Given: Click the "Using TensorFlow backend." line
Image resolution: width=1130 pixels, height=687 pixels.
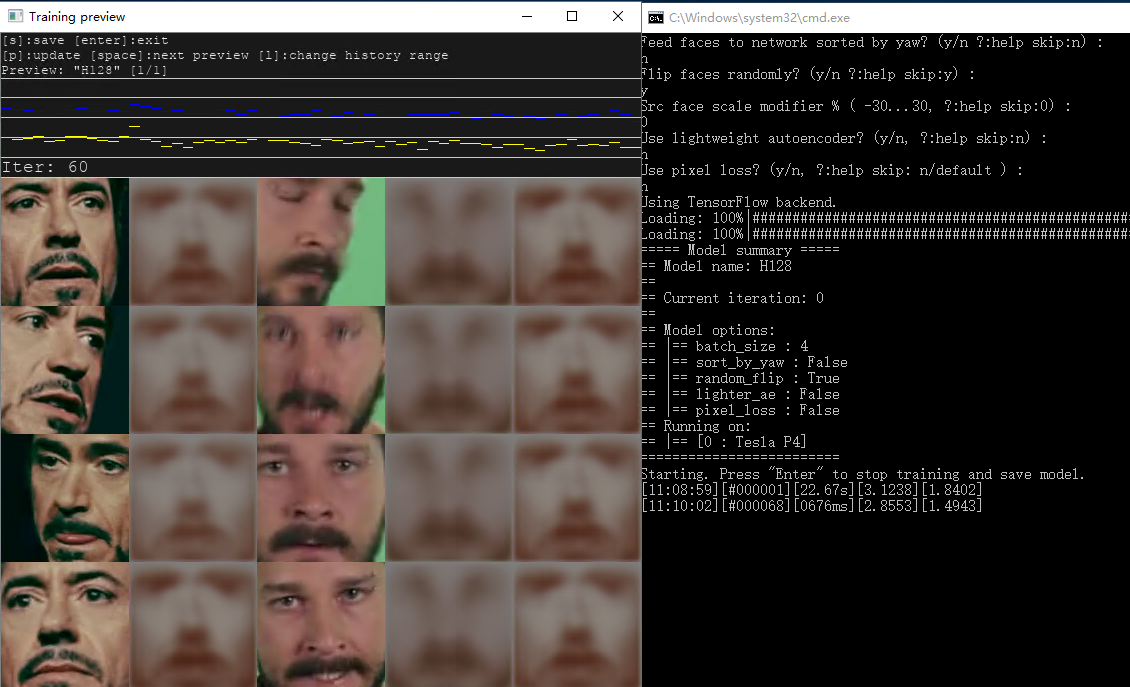Looking at the screenshot, I should [739, 202].
